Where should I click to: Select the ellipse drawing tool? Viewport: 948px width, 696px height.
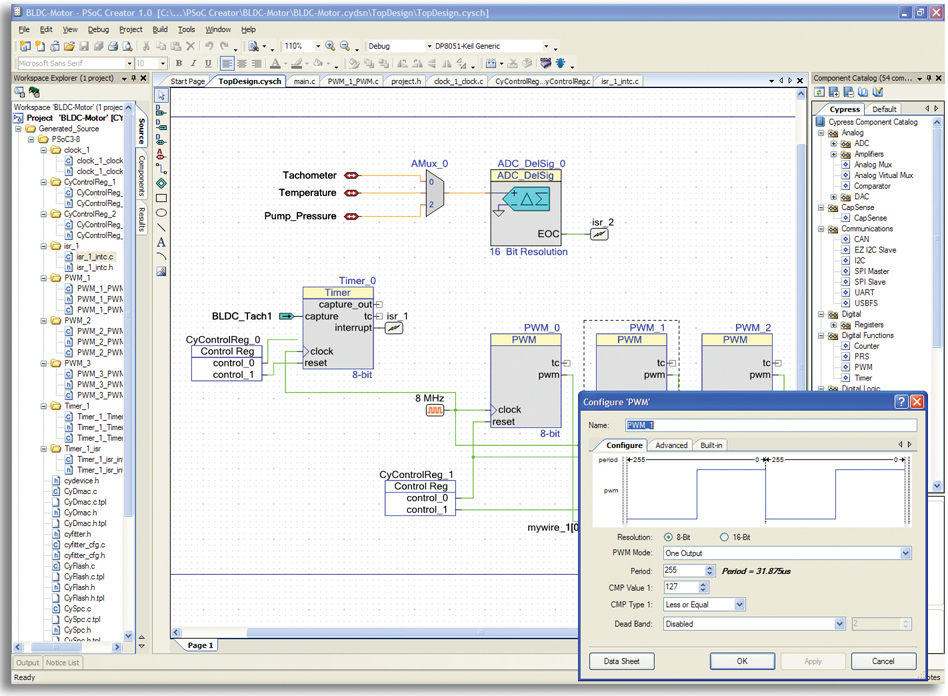pyautogui.click(x=161, y=213)
